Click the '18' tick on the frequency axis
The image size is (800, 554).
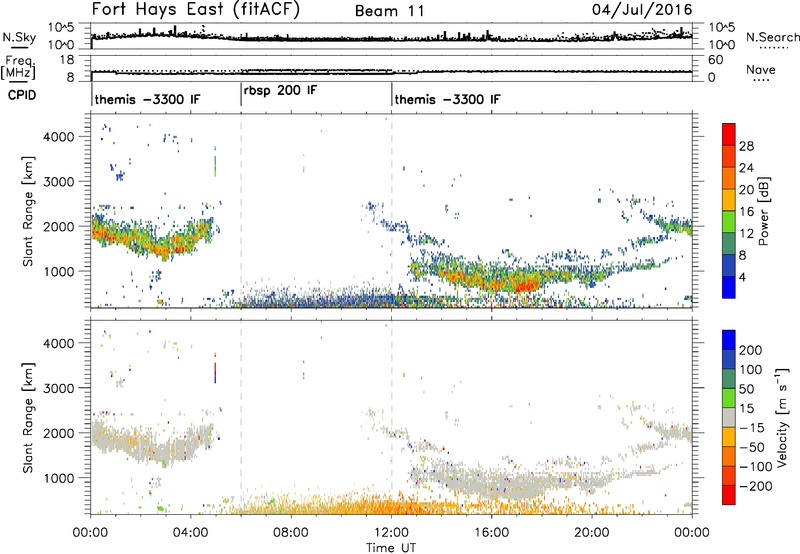click(67, 60)
